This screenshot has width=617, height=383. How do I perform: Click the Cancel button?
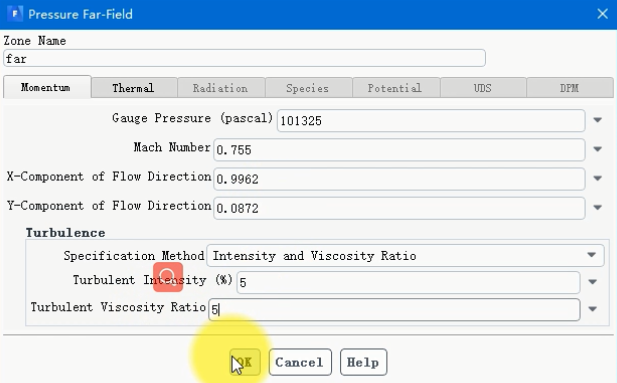[300, 362]
